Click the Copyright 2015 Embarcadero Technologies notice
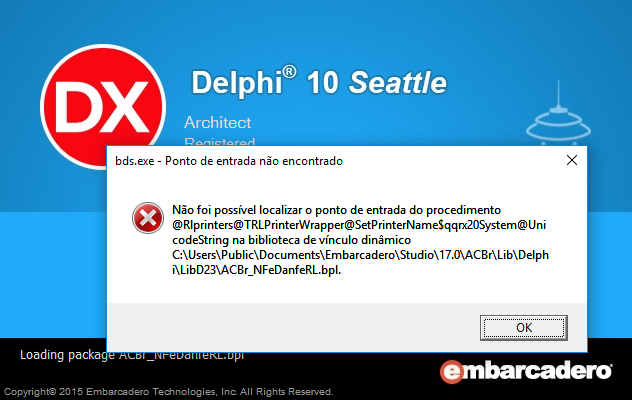This screenshot has height=400, width=632. pyautogui.click(x=168, y=392)
